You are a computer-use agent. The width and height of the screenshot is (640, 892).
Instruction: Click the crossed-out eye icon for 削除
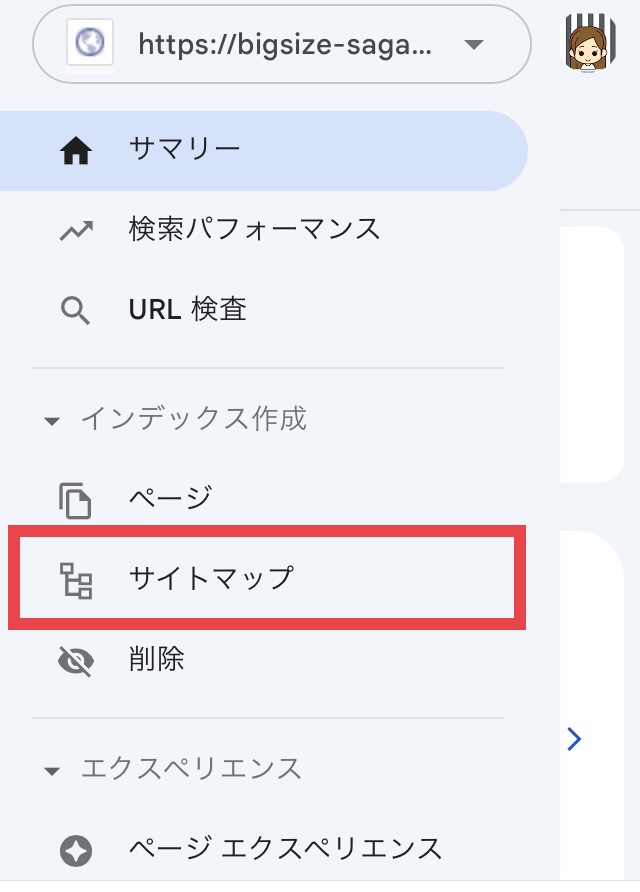76,661
